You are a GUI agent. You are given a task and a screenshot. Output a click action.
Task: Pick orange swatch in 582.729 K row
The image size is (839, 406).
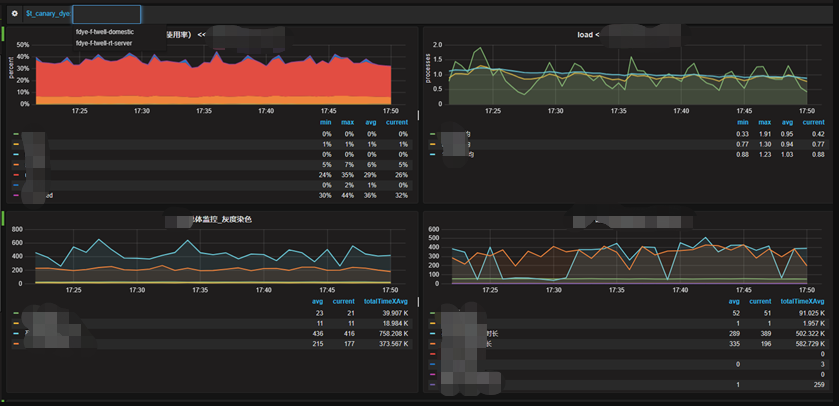tap(432, 343)
